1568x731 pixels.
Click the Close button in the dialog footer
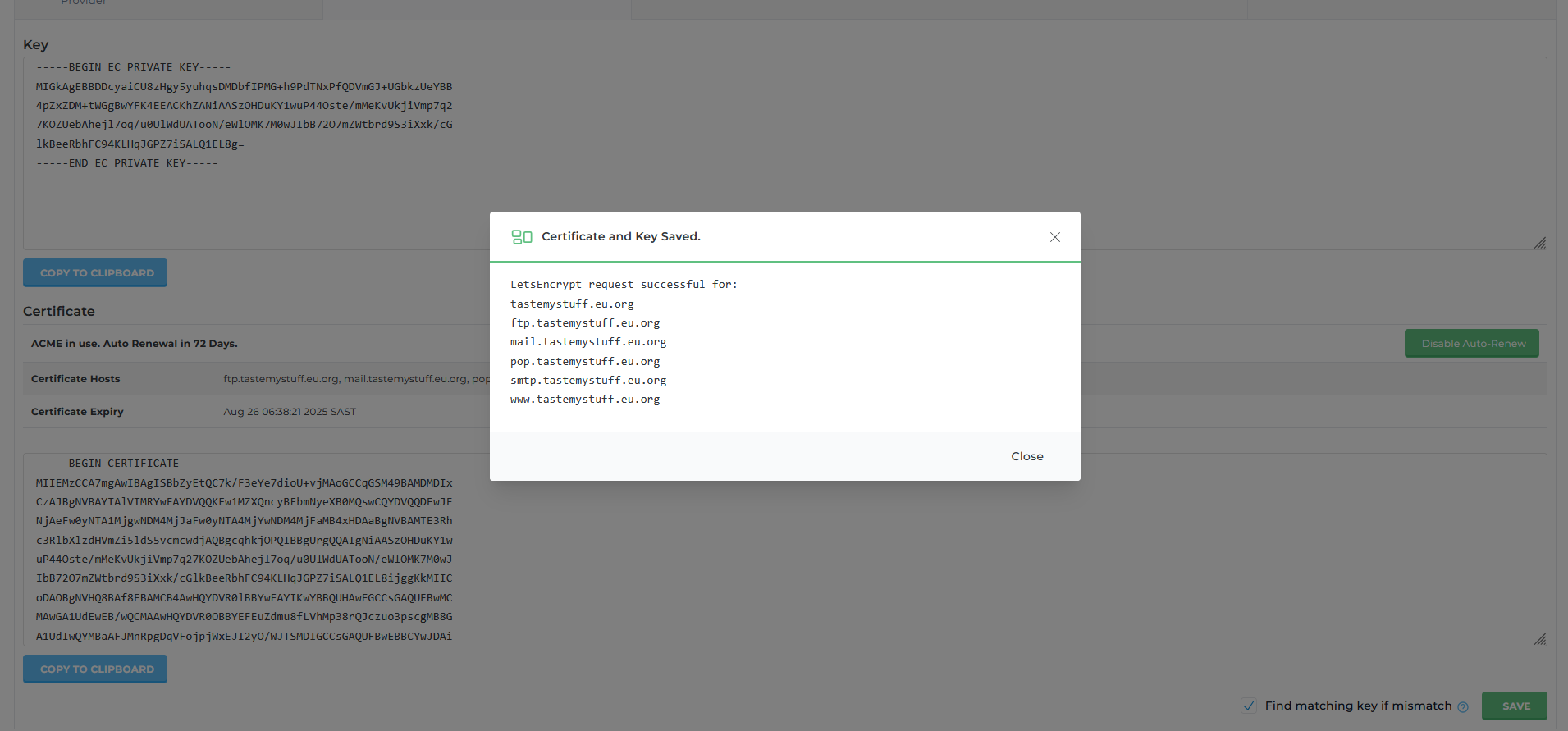[1026, 456]
